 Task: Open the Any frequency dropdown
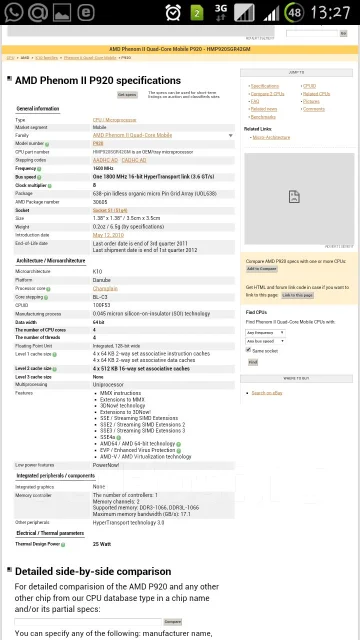click(x=265, y=333)
